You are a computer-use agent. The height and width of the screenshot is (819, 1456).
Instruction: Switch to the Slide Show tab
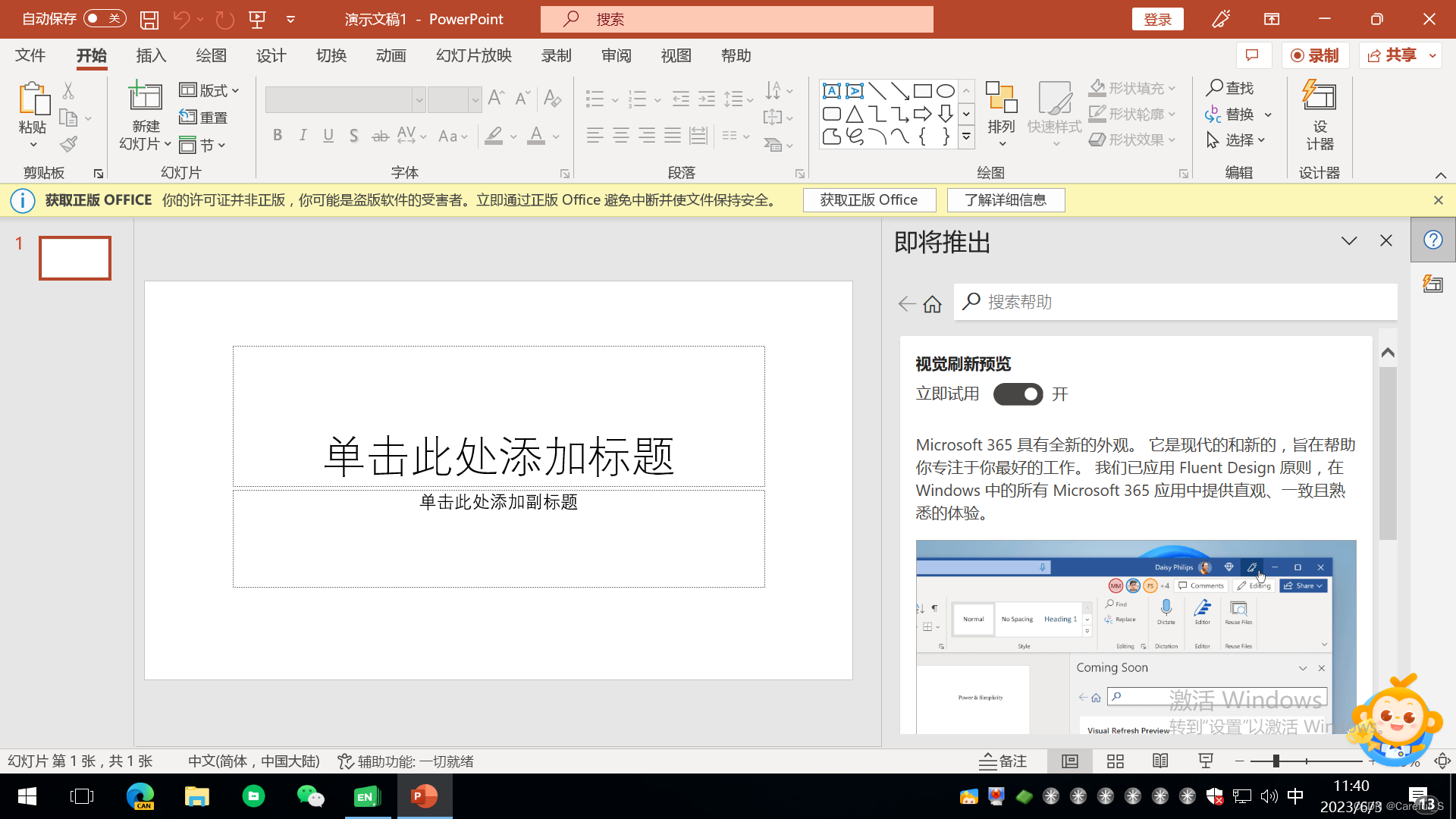[473, 55]
